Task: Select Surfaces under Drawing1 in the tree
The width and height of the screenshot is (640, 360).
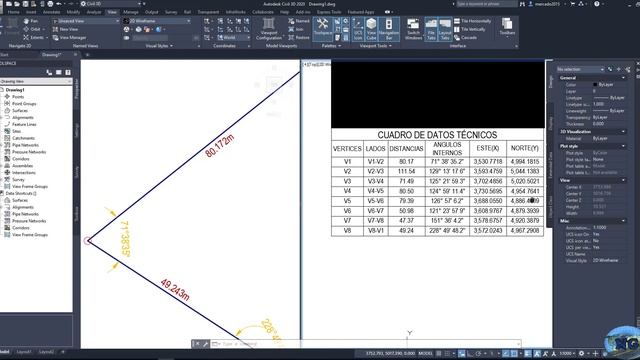Action: tap(20, 111)
